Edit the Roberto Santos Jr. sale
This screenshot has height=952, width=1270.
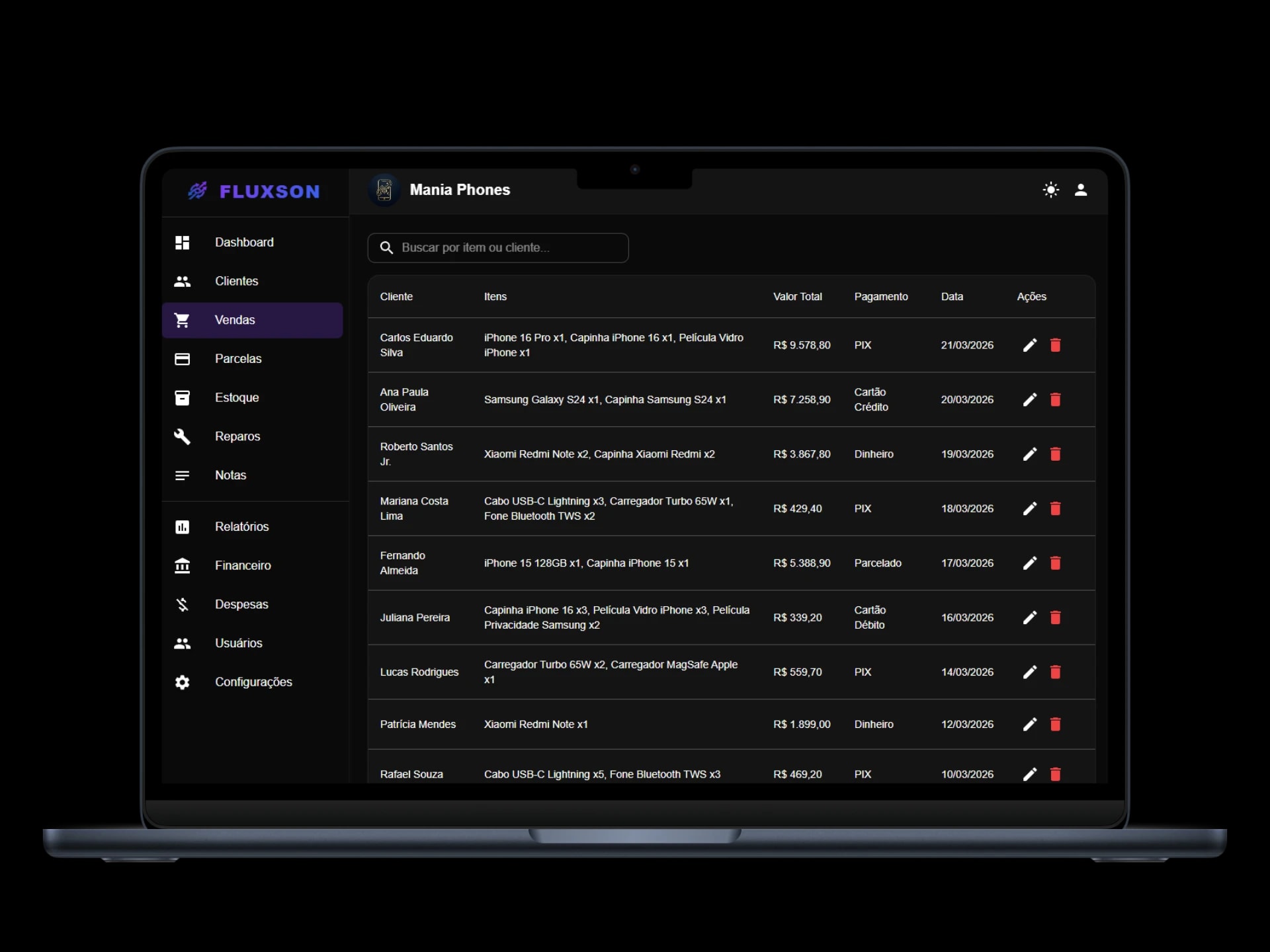(1029, 454)
